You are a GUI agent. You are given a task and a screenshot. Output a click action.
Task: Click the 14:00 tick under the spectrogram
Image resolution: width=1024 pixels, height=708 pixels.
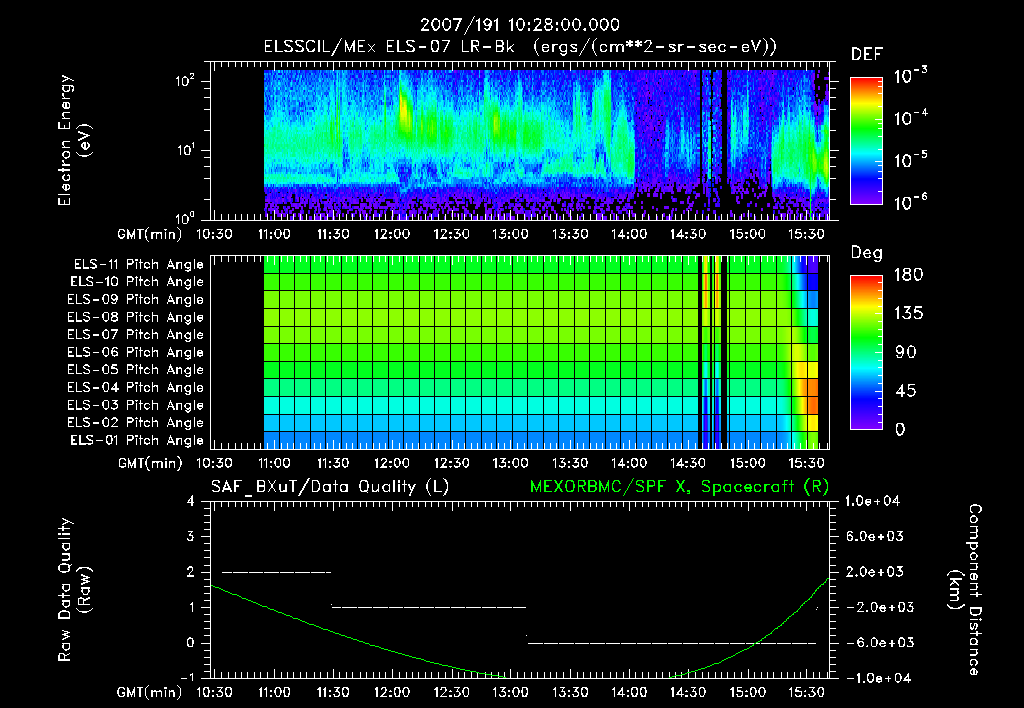[x=629, y=234]
